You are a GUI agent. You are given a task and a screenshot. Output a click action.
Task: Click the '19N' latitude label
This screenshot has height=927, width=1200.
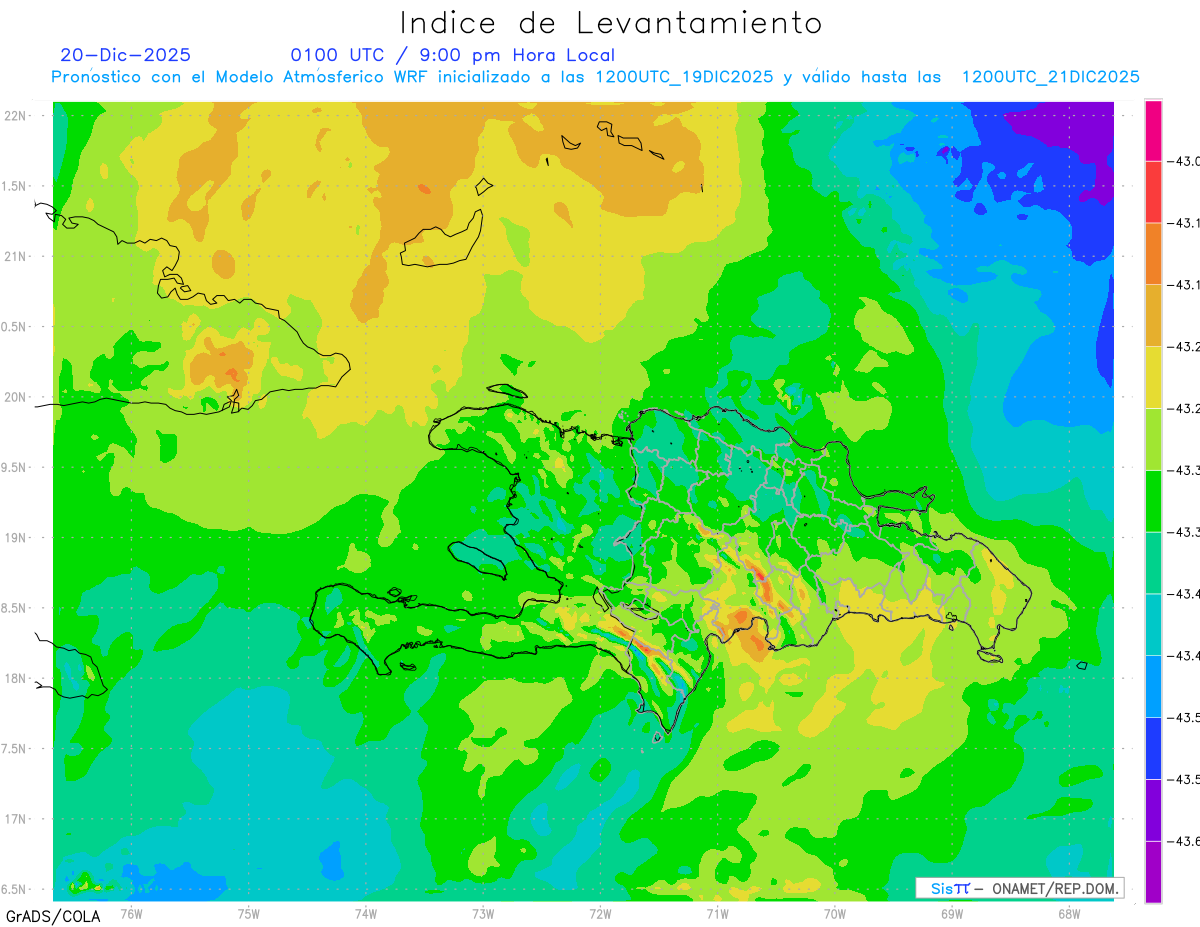tap(16, 537)
